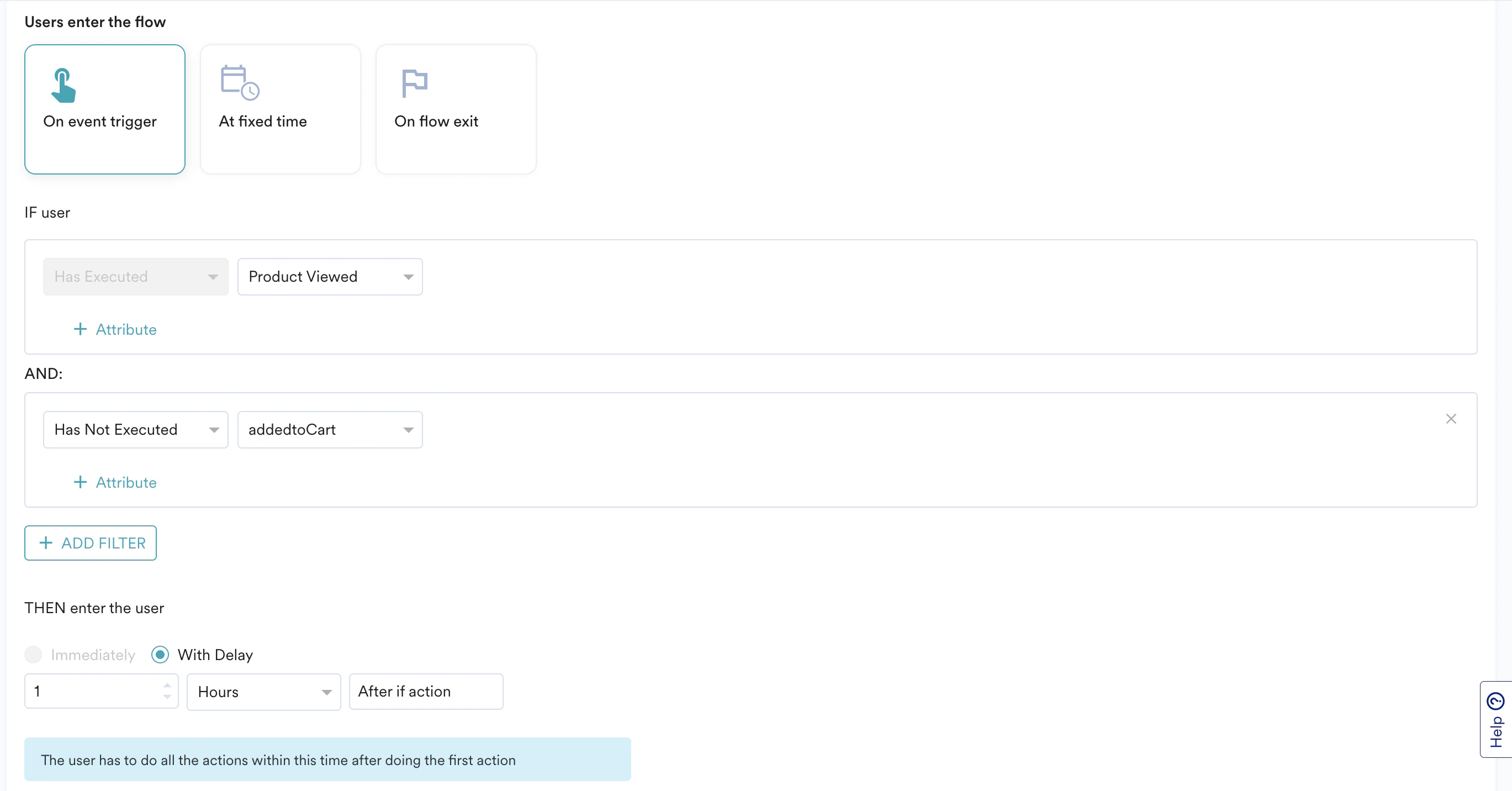This screenshot has height=791, width=1512.
Task: Click plus icon beside second Attribute link
Action: point(81,482)
